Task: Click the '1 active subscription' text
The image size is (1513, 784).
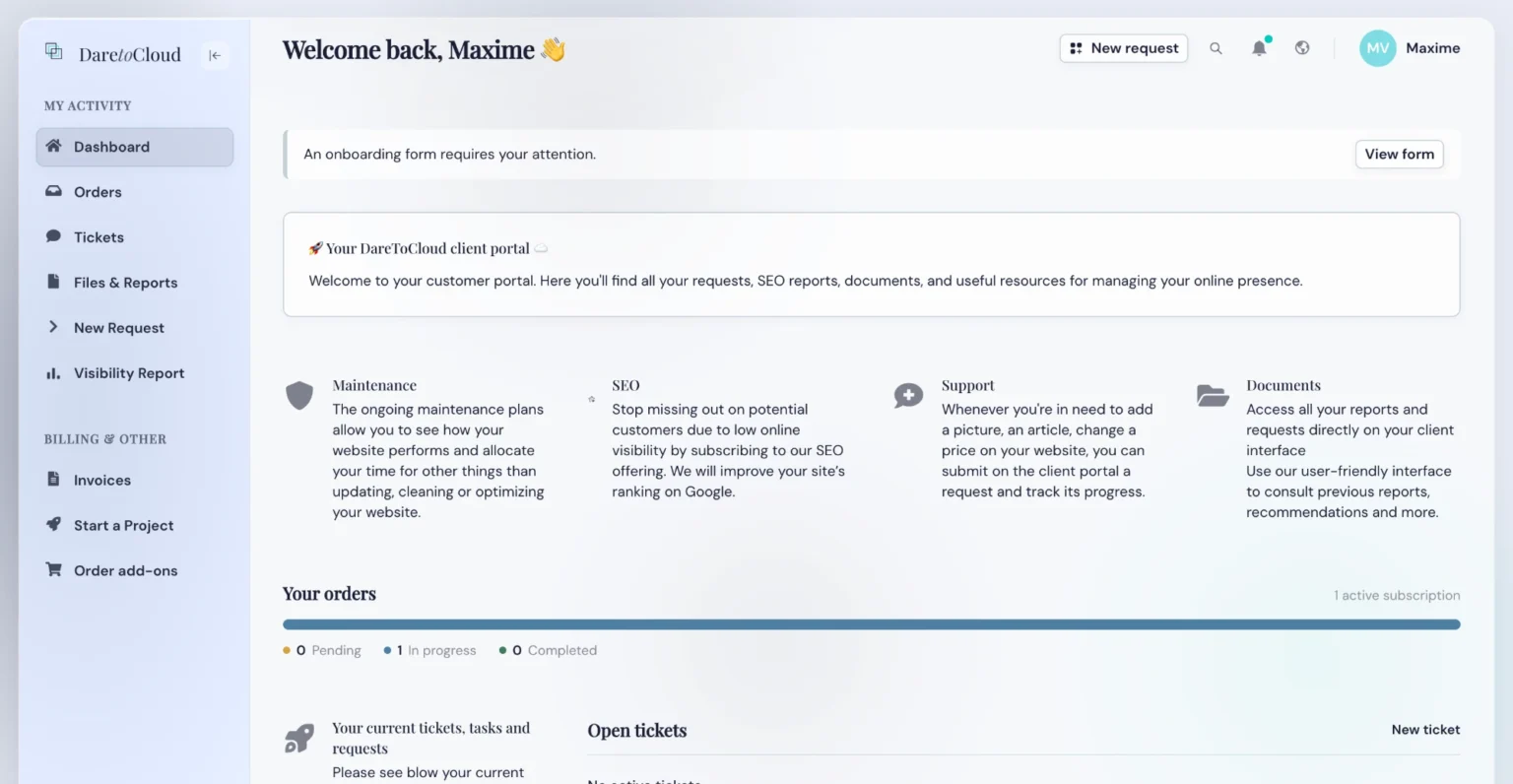Action: [1397, 596]
